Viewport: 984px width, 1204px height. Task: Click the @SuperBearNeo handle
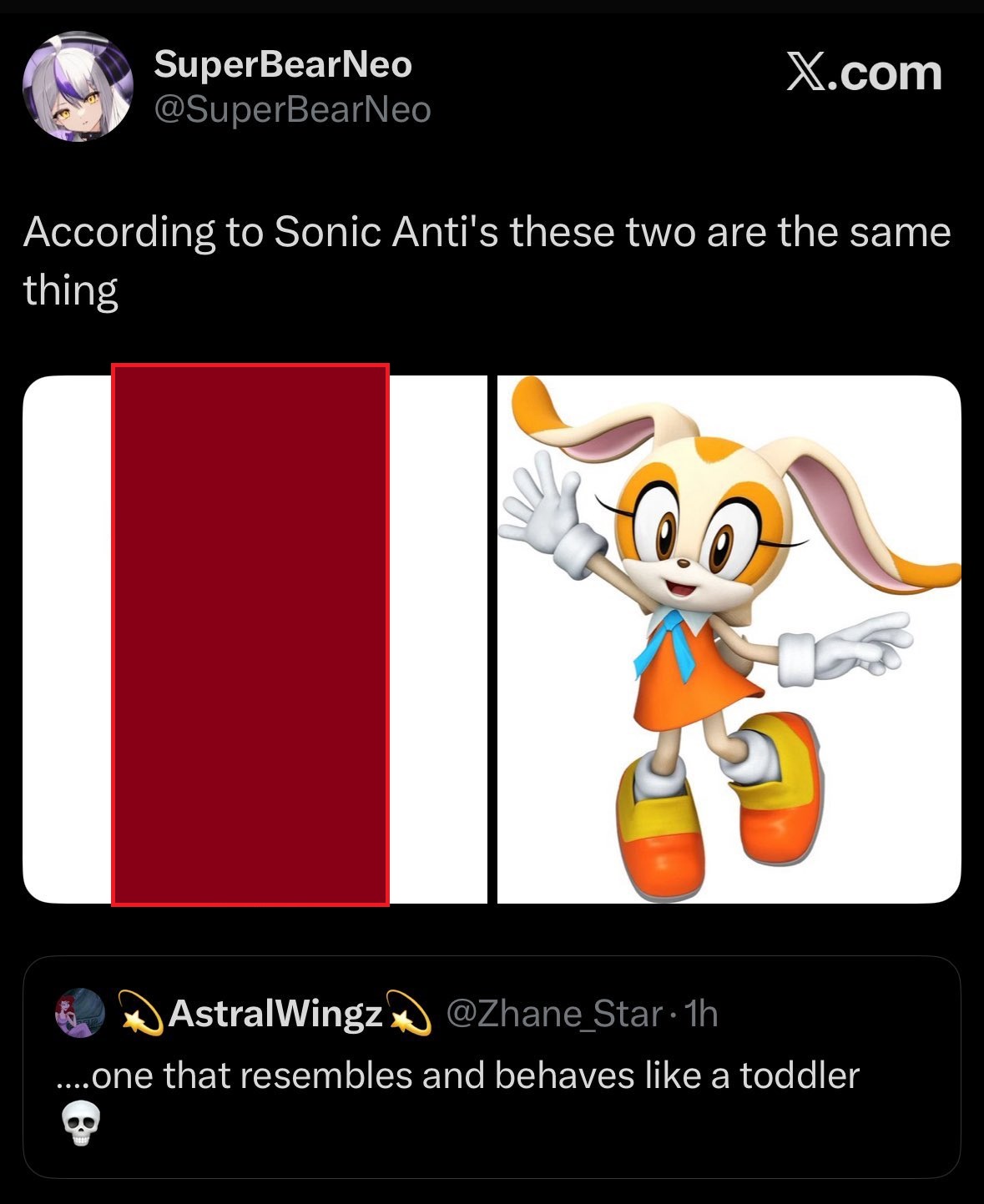pyautogui.click(x=292, y=109)
